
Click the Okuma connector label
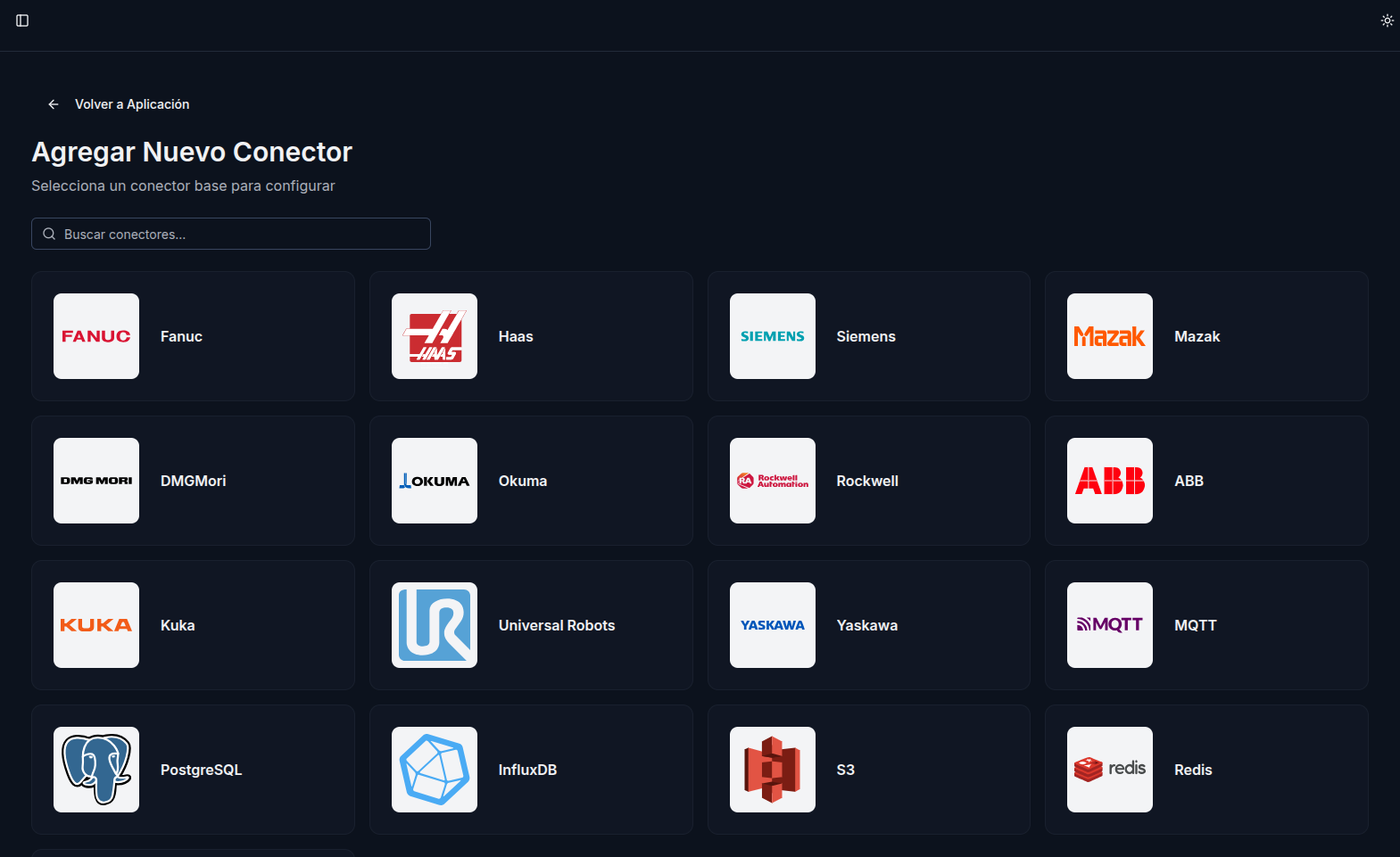(523, 481)
